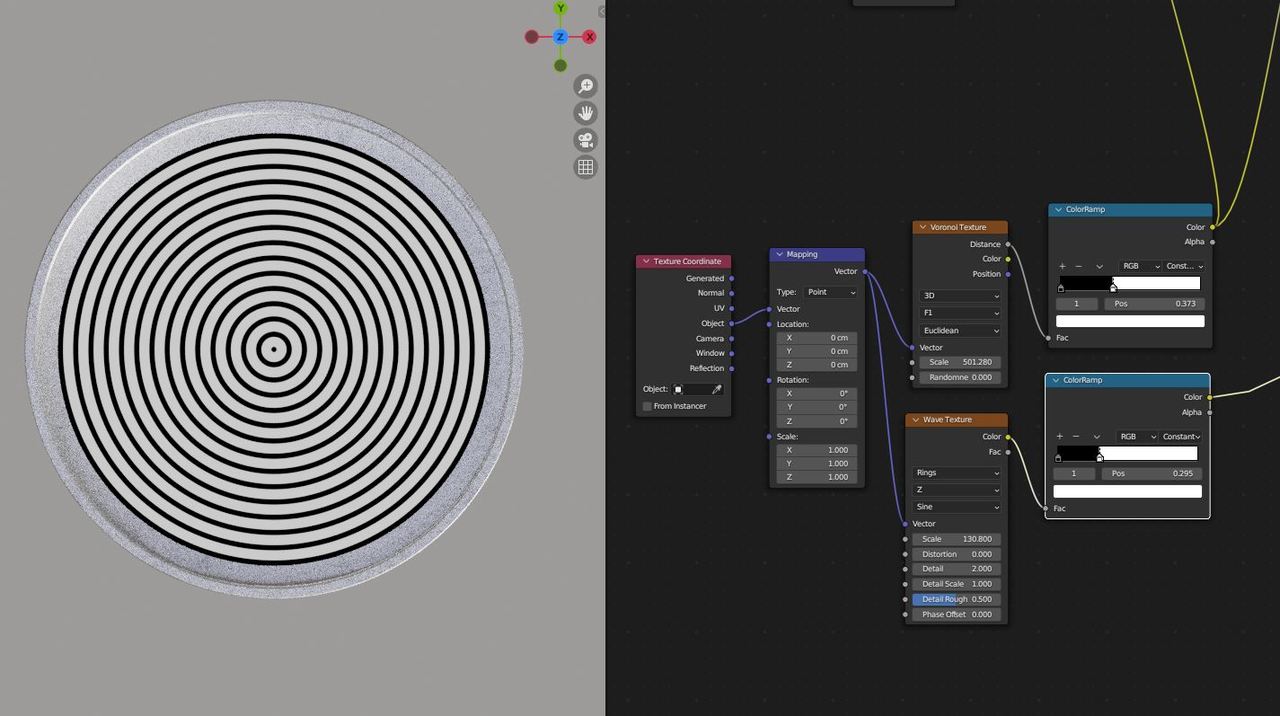Click the zoom viewport magnifier icon

tap(585, 86)
